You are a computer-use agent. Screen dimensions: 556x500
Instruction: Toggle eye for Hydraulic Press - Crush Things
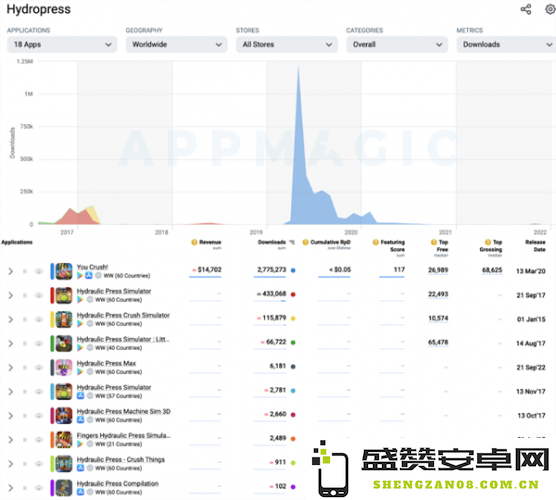coord(39,464)
